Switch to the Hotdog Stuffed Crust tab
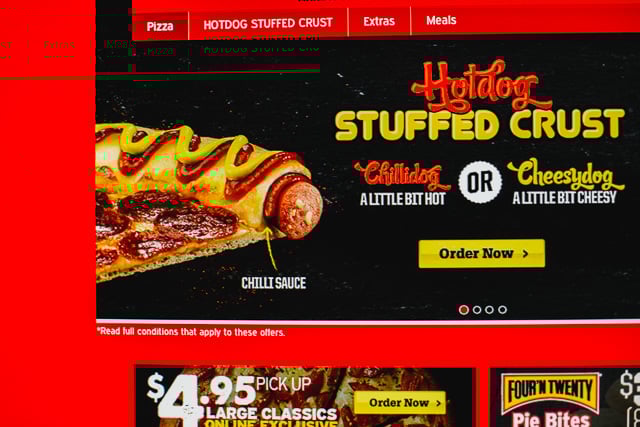The width and height of the screenshot is (640, 427). (x=268, y=24)
